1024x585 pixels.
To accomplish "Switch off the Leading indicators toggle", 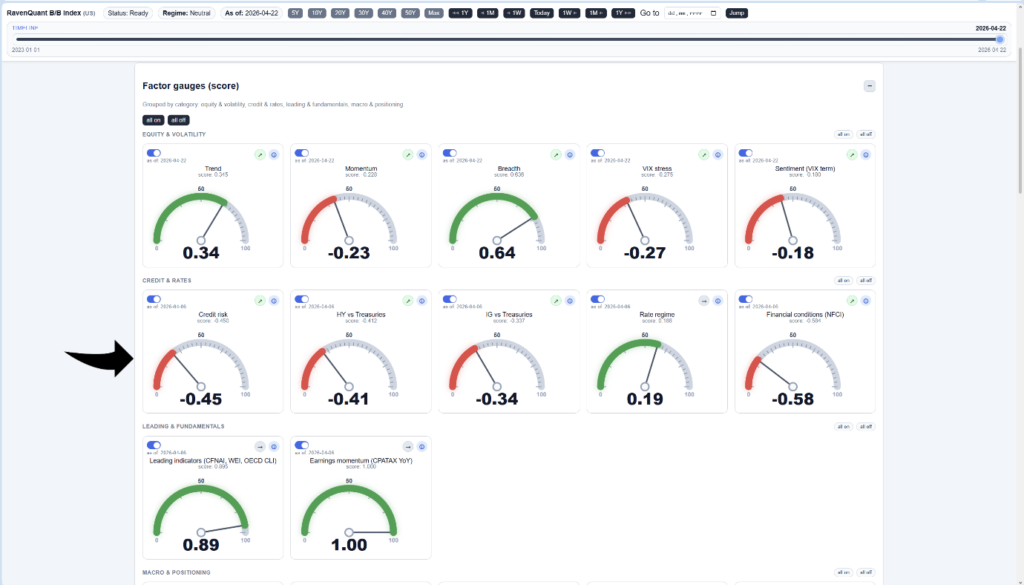I will 153,445.
